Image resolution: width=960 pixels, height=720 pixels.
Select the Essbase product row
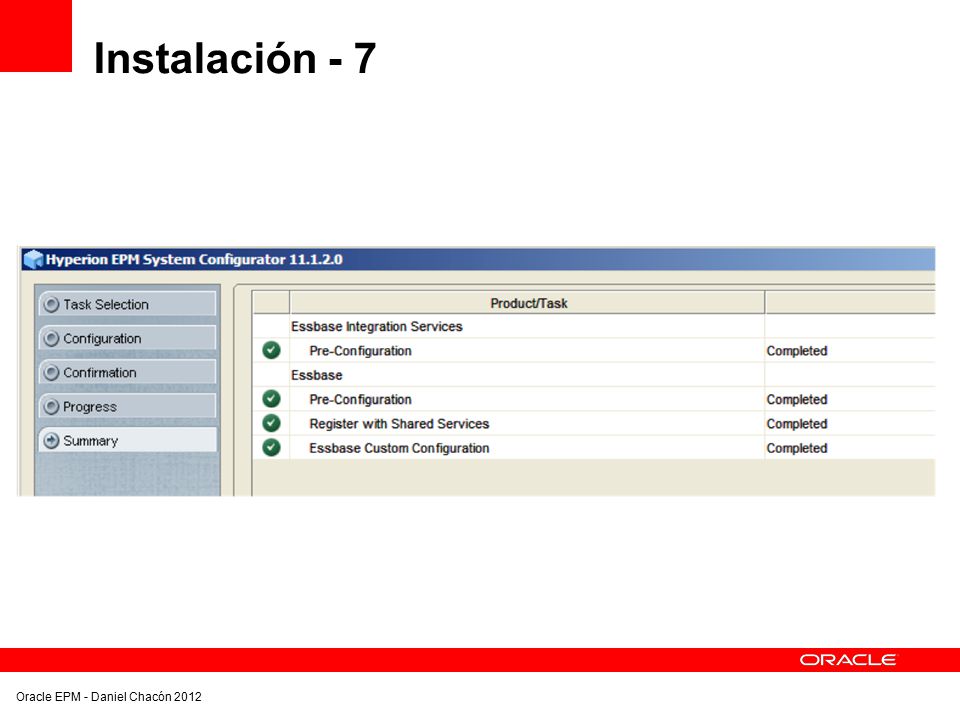(x=594, y=375)
